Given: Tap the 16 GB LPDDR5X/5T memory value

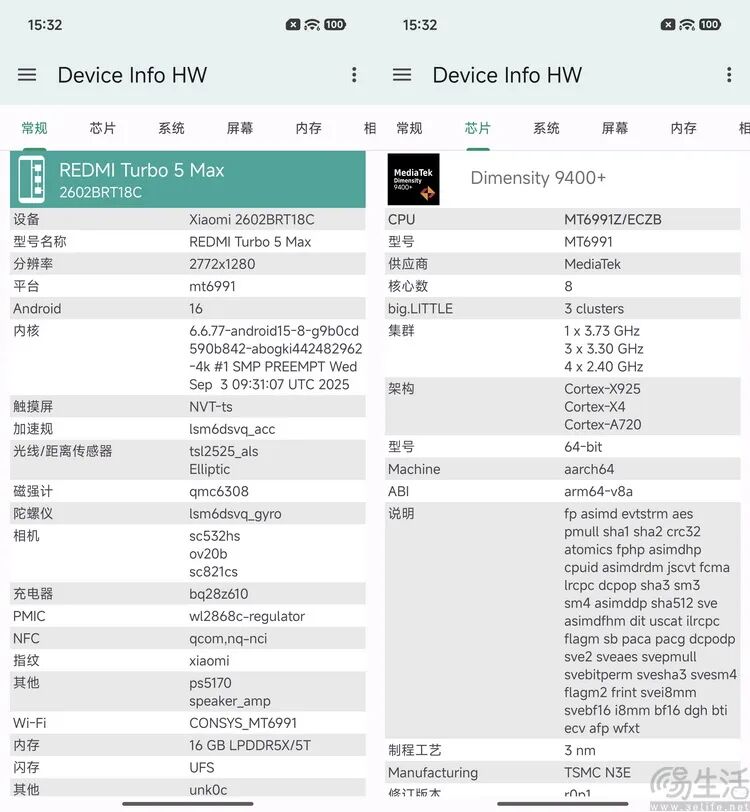Looking at the screenshot, I should point(250,745).
